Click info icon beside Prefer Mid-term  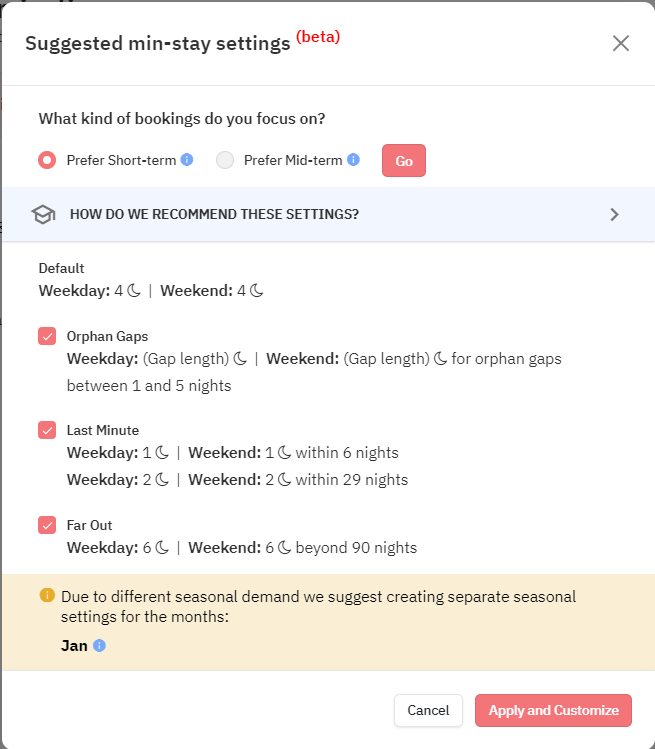(x=353, y=160)
